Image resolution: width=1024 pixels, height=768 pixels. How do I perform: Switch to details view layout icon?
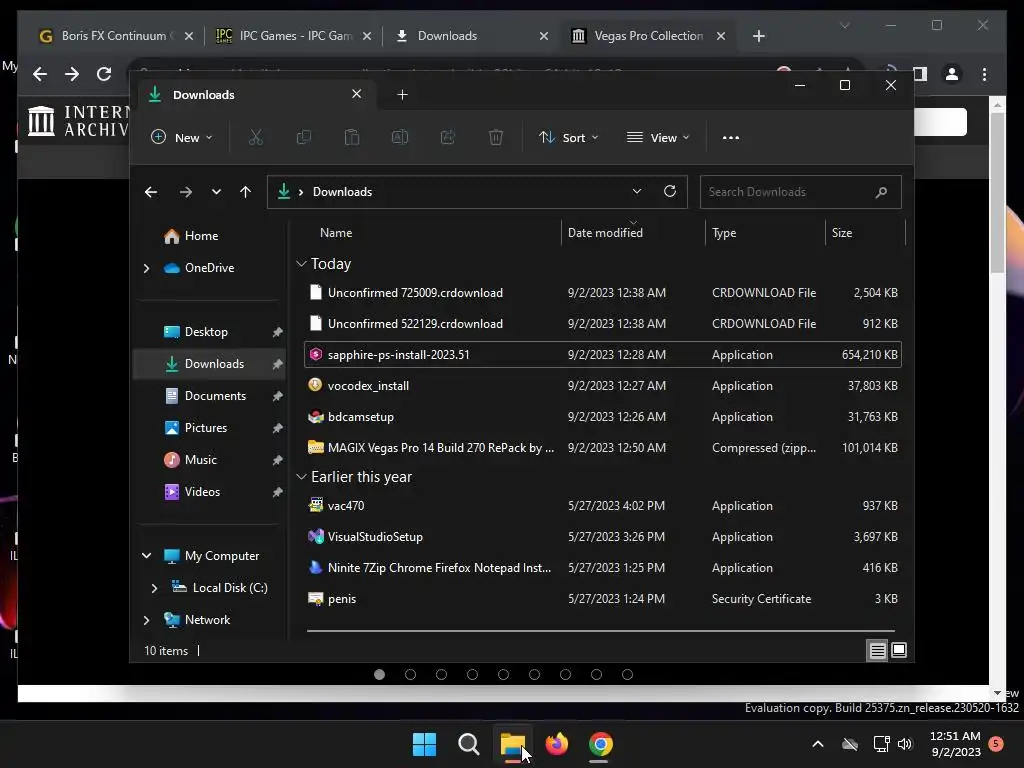tap(877, 650)
